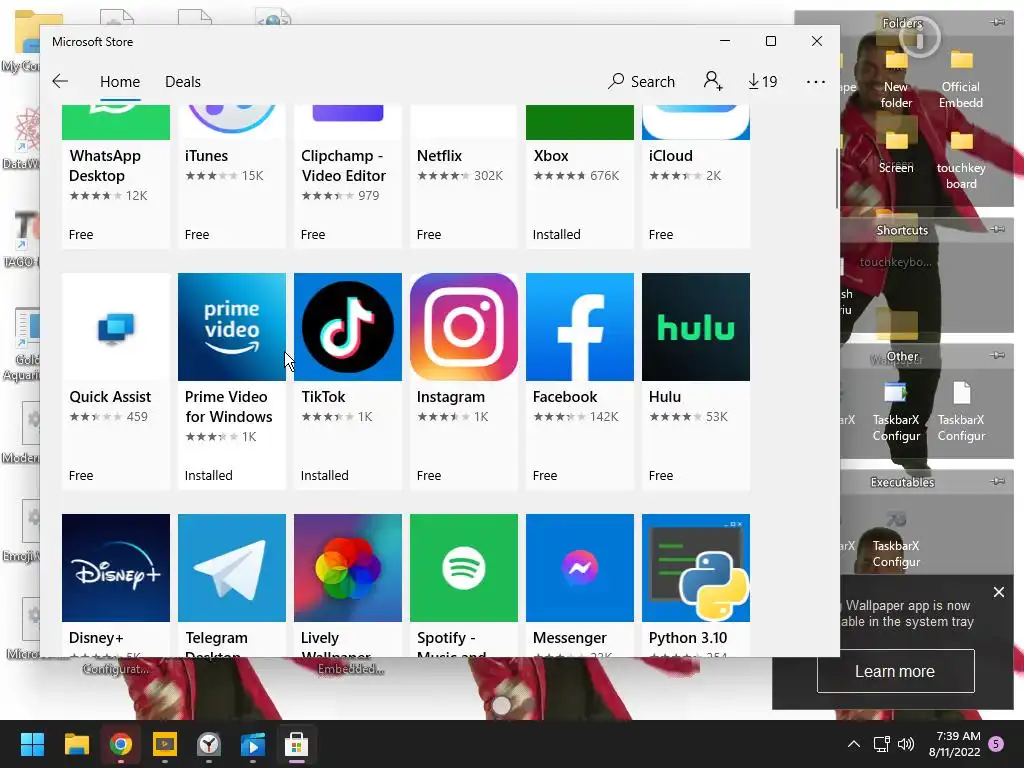Click the Store content vertical scrollbar
This screenshot has width=1024, height=768.
pos(837,178)
